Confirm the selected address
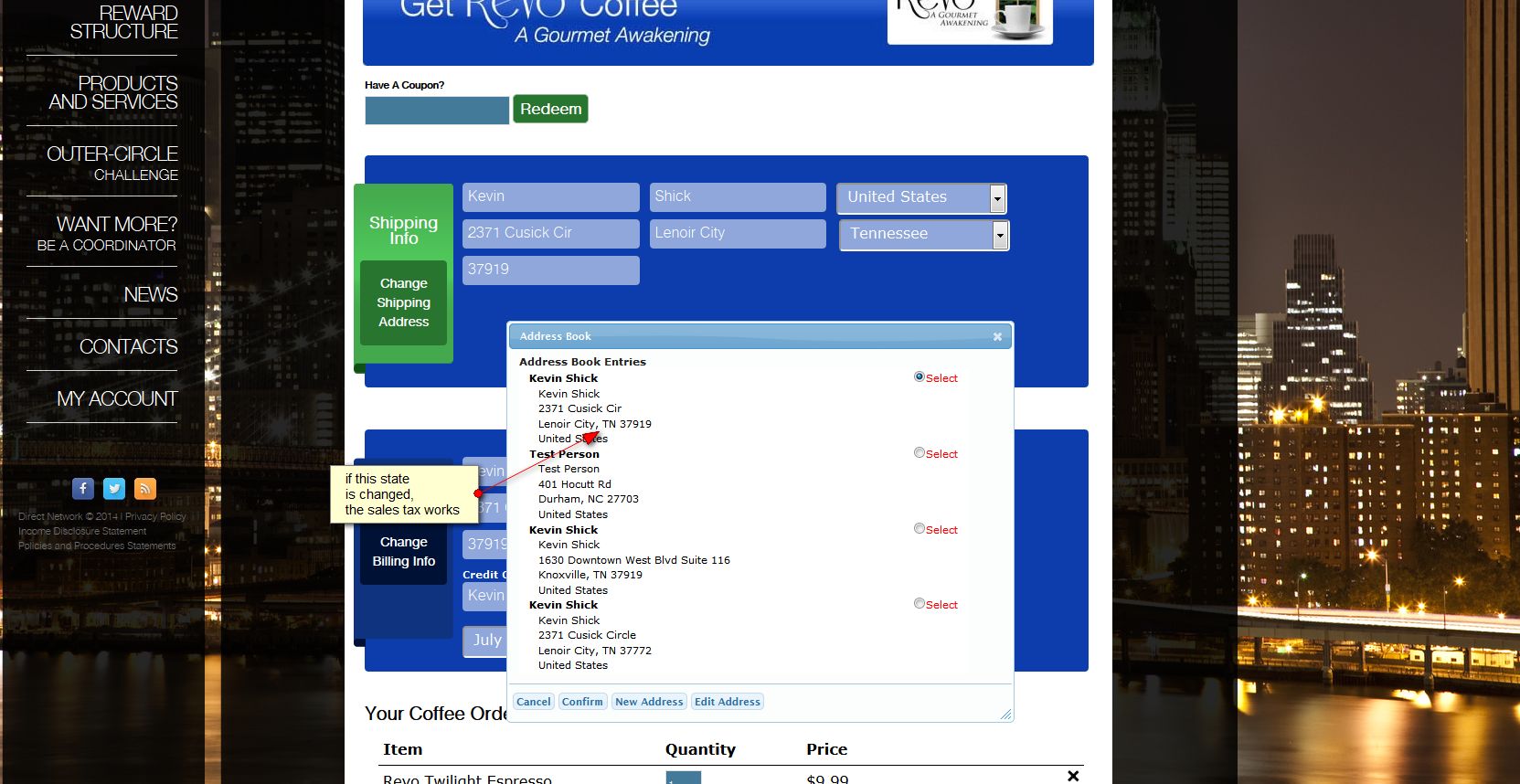Viewport: 1520px width, 784px height. pyautogui.click(x=582, y=702)
